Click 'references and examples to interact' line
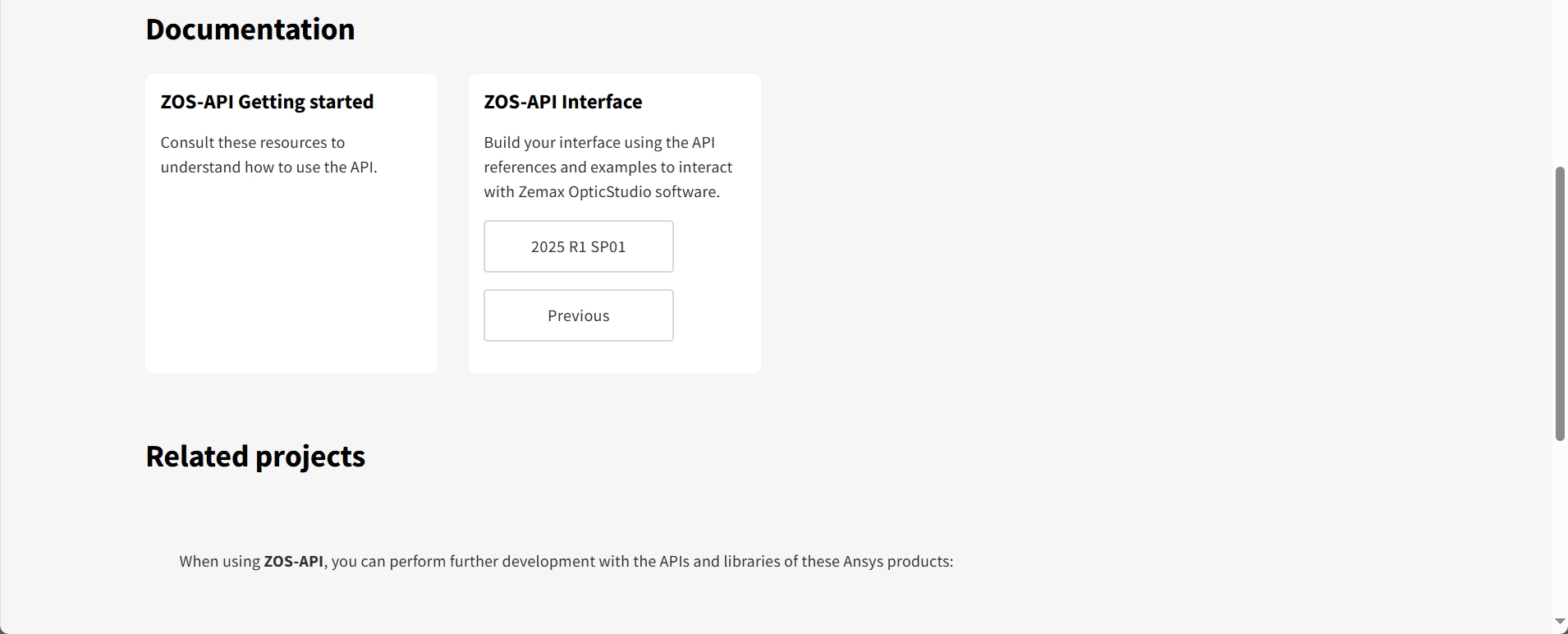 607,168
